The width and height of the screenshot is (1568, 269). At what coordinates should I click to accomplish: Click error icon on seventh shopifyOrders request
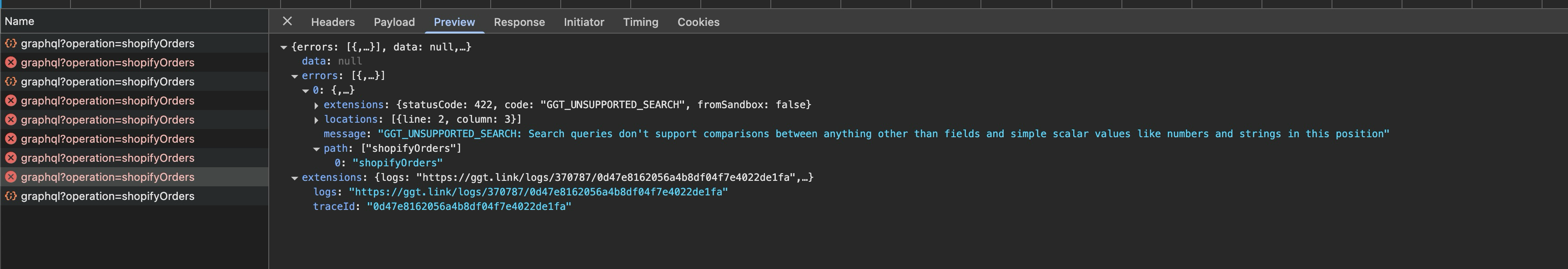(11, 158)
